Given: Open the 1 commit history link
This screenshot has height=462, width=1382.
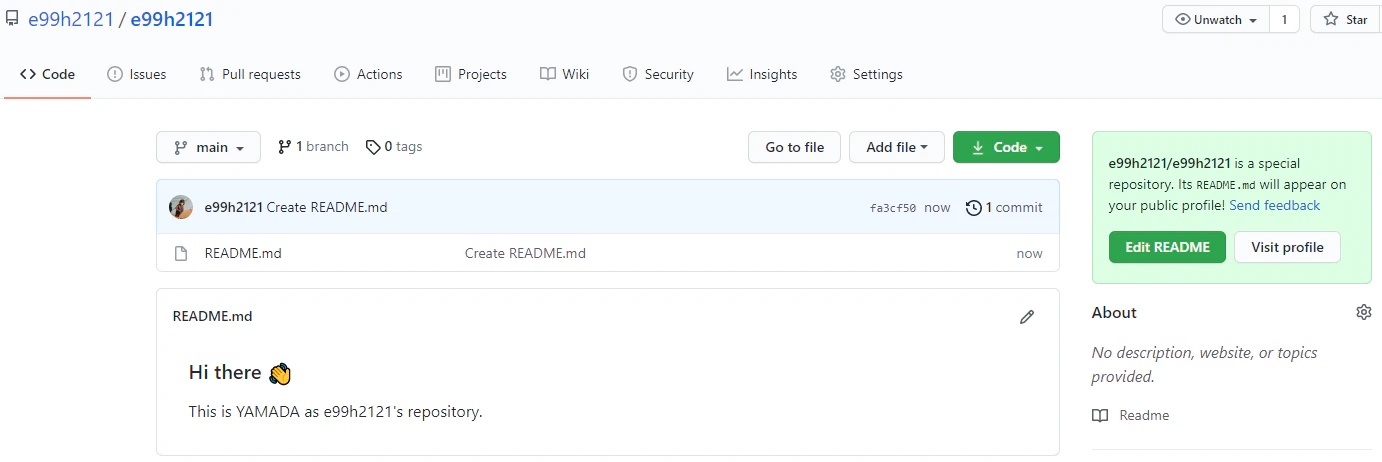Looking at the screenshot, I should pyautogui.click(x=1004, y=207).
